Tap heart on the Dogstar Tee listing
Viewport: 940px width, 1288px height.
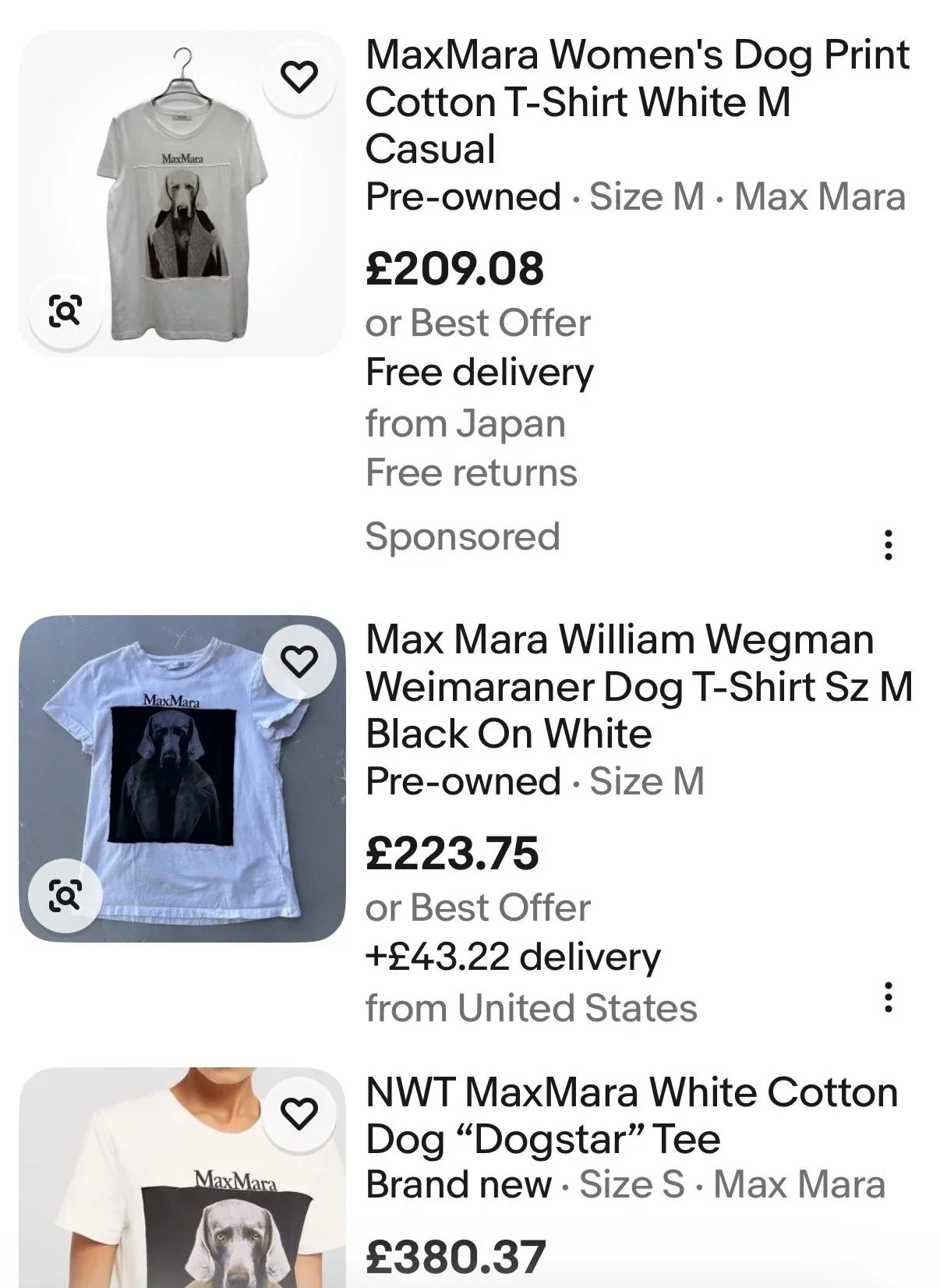(299, 1113)
